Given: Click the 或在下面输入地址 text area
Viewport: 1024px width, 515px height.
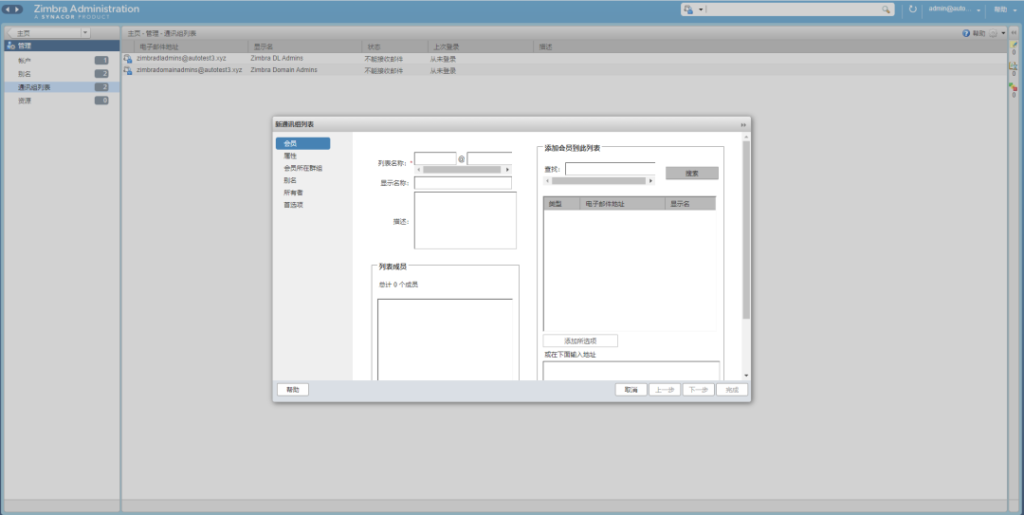Looking at the screenshot, I should 631,371.
